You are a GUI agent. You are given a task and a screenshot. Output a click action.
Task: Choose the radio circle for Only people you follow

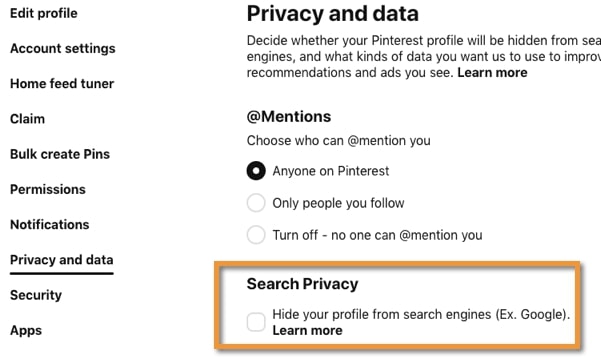(256, 203)
